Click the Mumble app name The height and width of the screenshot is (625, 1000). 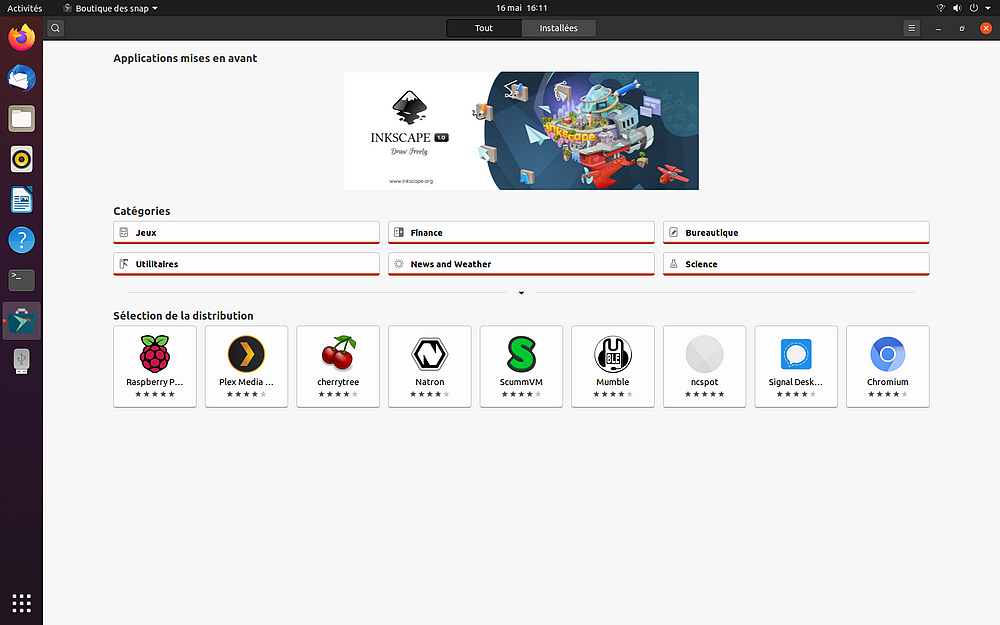click(613, 382)
